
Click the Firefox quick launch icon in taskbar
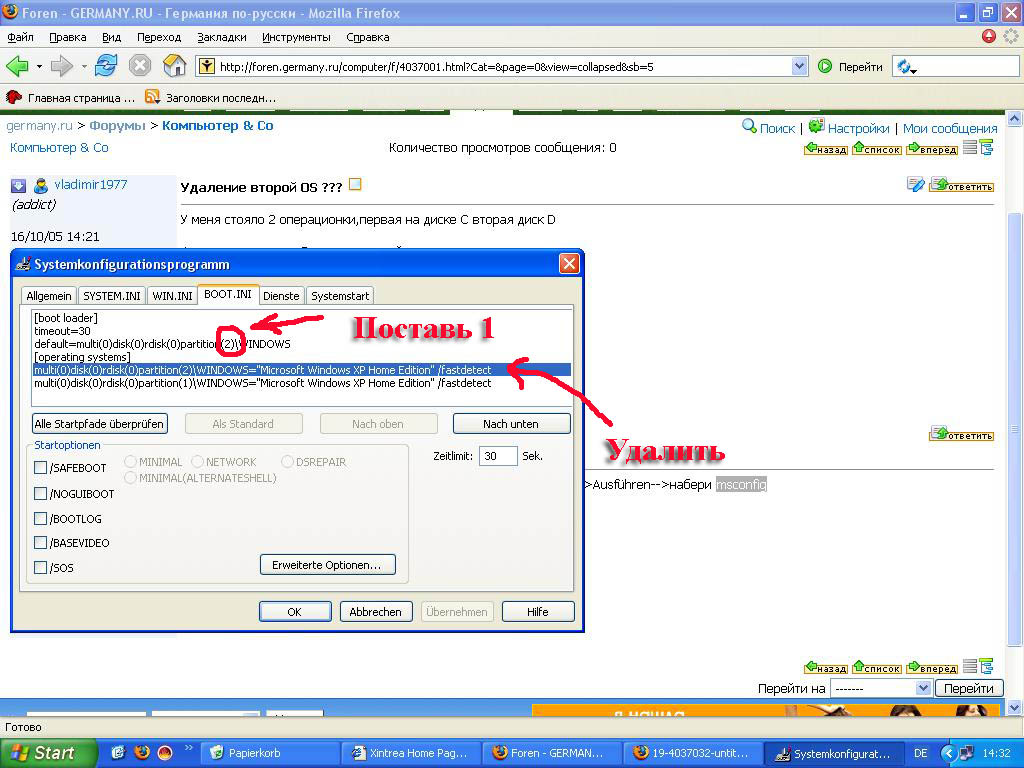point(142,752)
